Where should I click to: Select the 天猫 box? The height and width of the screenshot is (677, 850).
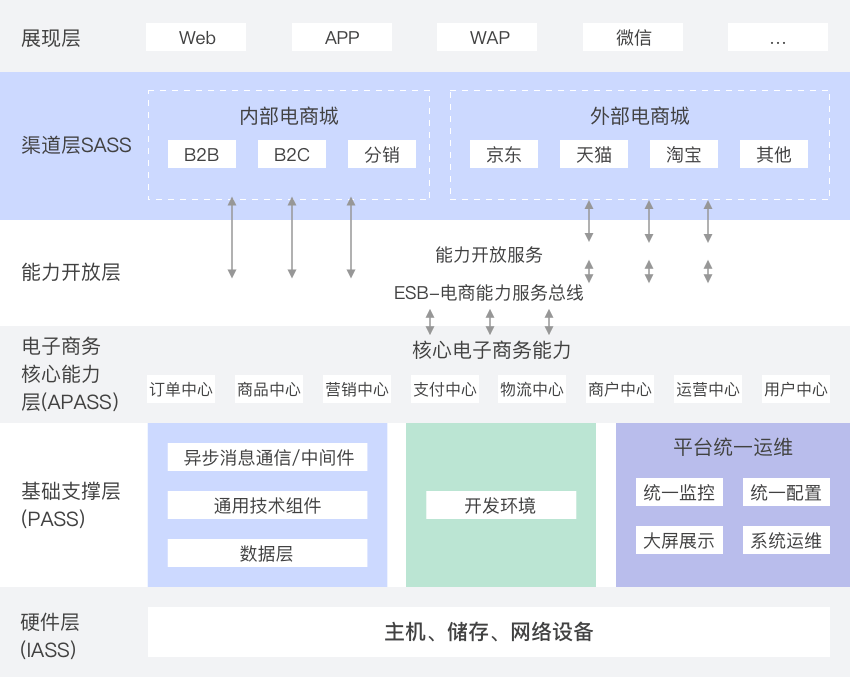[594, 154]
